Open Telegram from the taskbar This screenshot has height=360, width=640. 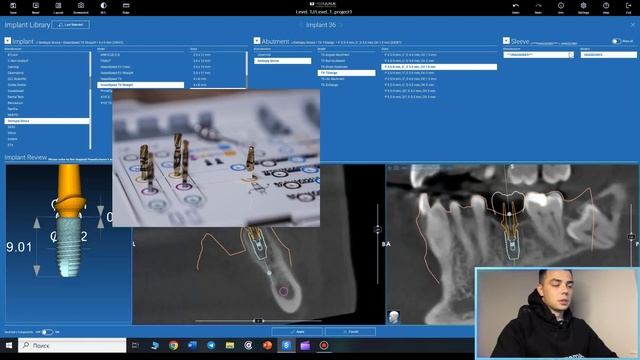coord(211,345)
